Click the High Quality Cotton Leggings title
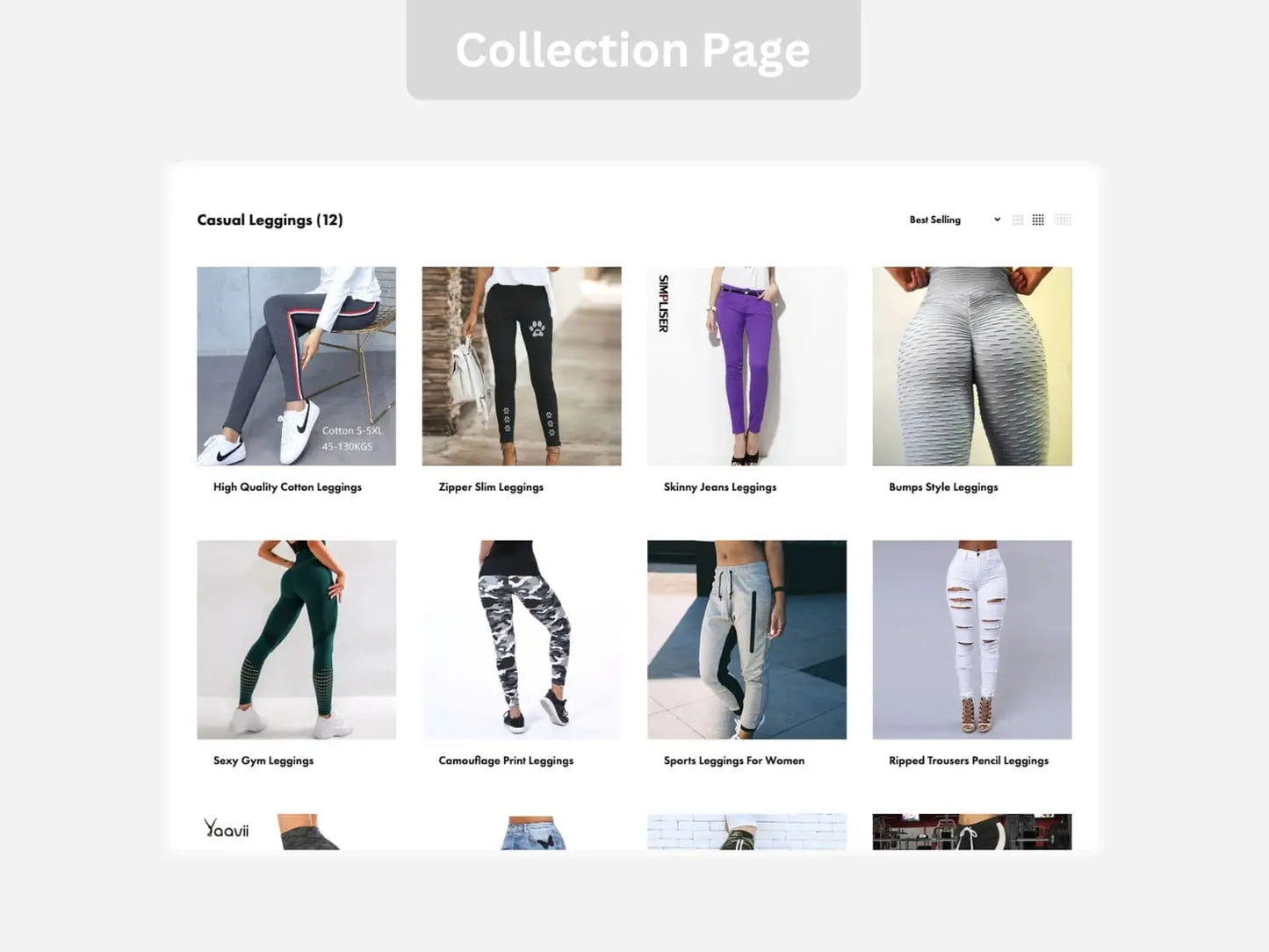1269x952 pixels. pyautogui.click(x=287, y=487)
